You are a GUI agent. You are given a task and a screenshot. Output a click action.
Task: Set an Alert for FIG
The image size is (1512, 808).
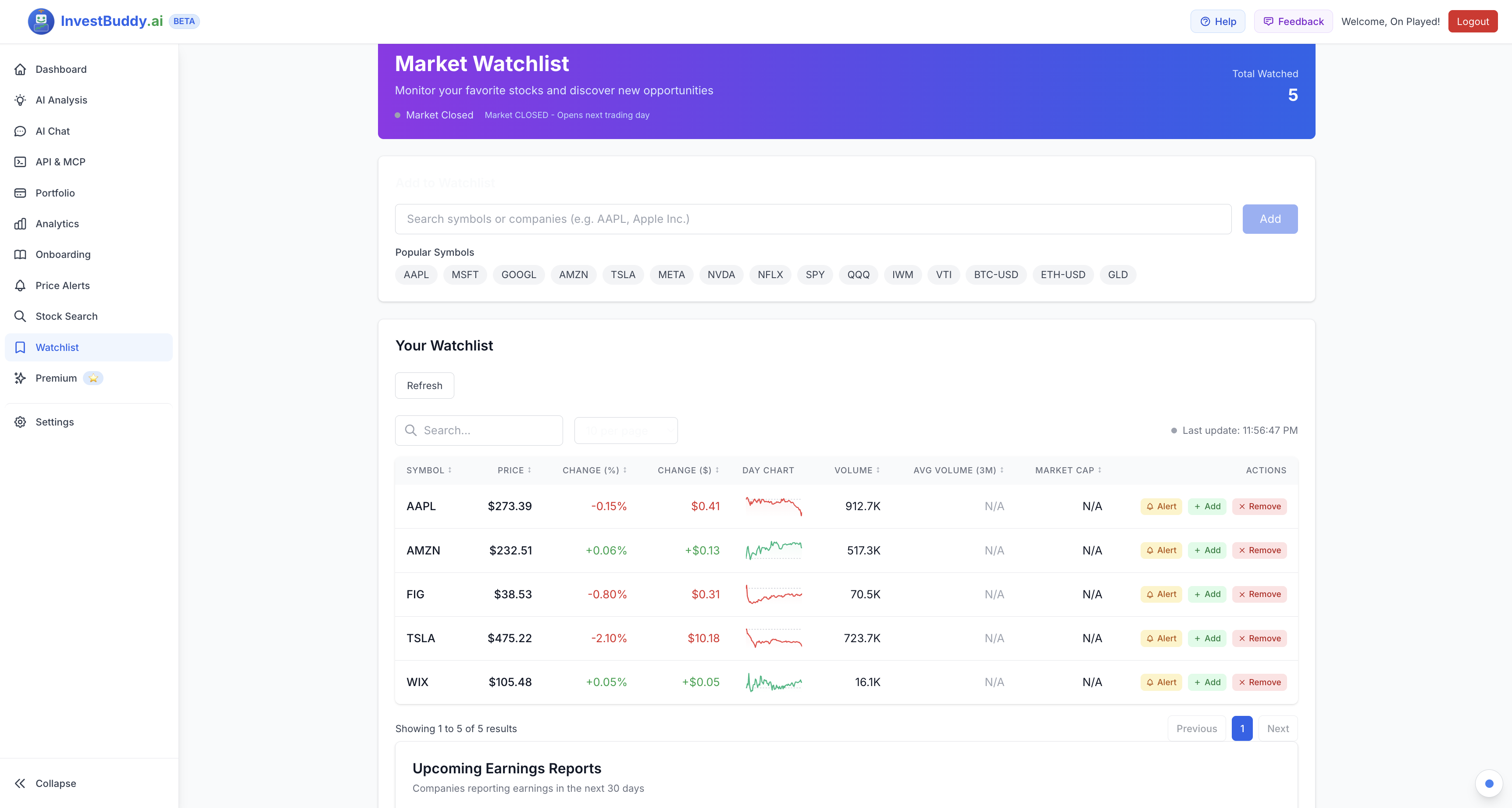point(1161,594)
